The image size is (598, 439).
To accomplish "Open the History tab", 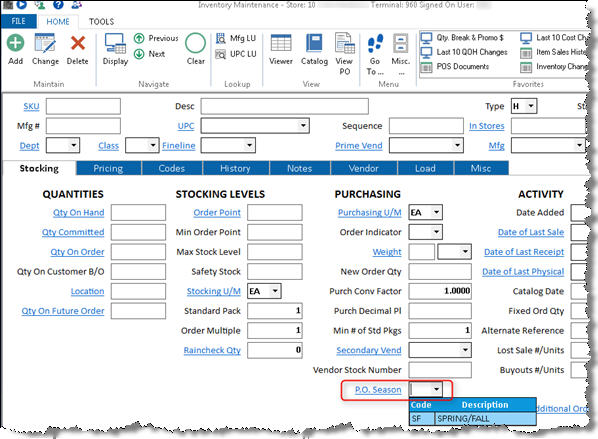I will (236, 168).
